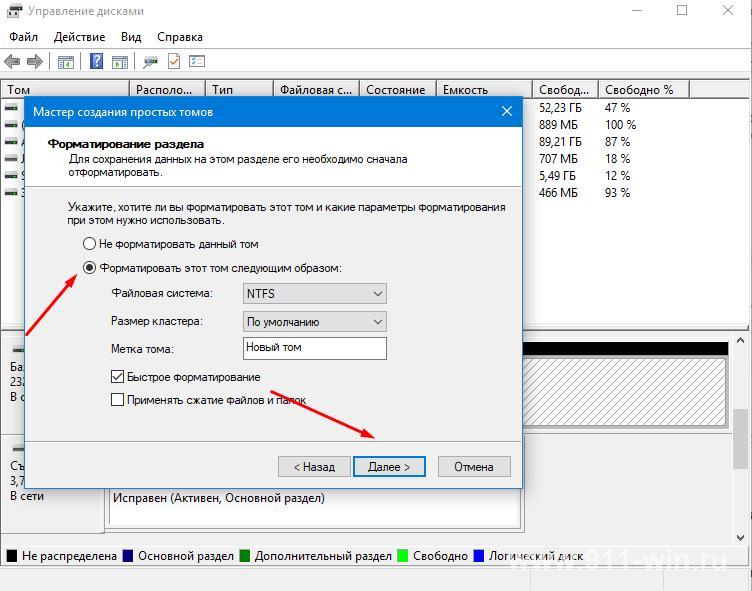This screenshot has width=752, height=591.
Task: Click the '100 %' free percent cell
Action: tap(621, 125)
